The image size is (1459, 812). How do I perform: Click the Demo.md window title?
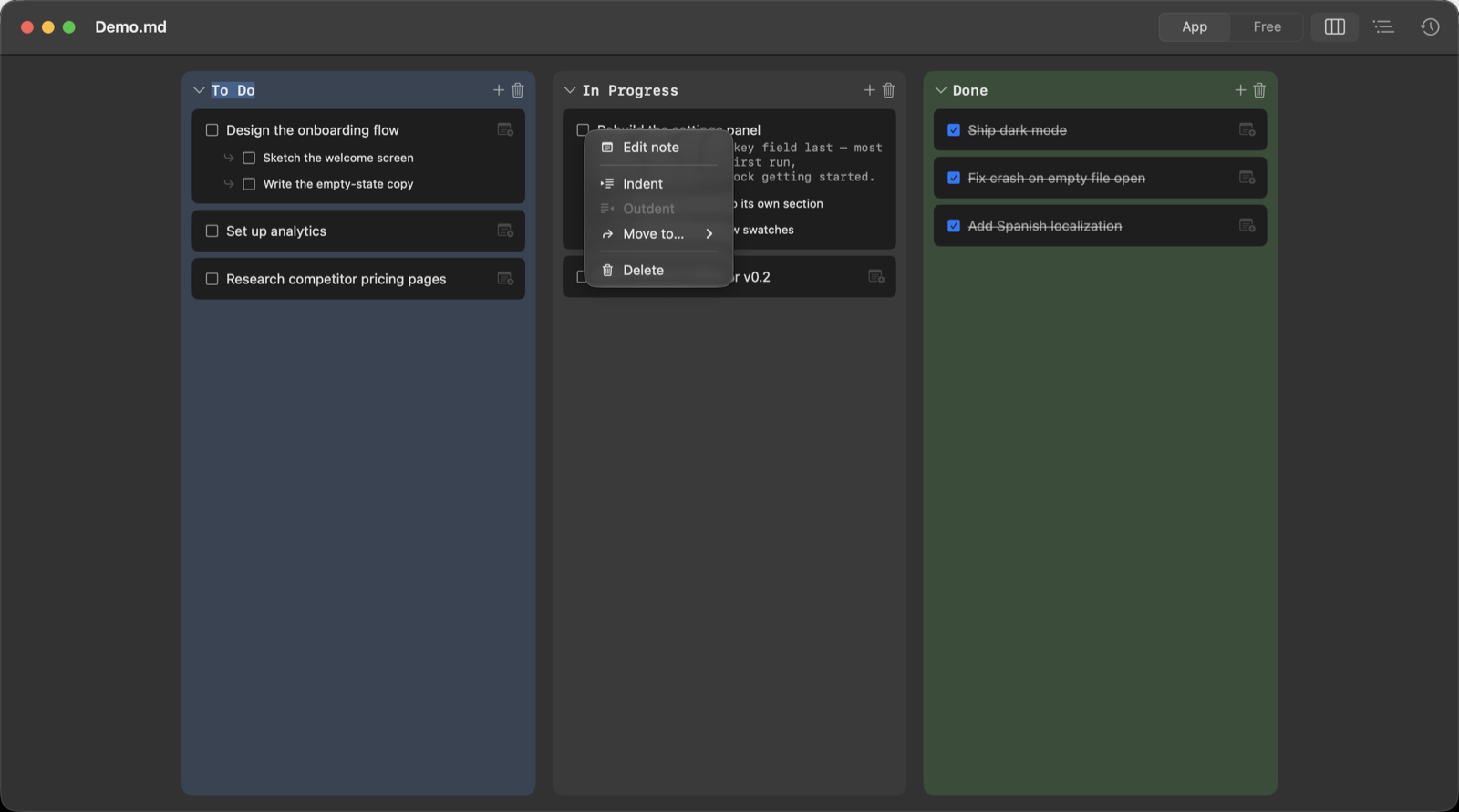pos(130,27)
